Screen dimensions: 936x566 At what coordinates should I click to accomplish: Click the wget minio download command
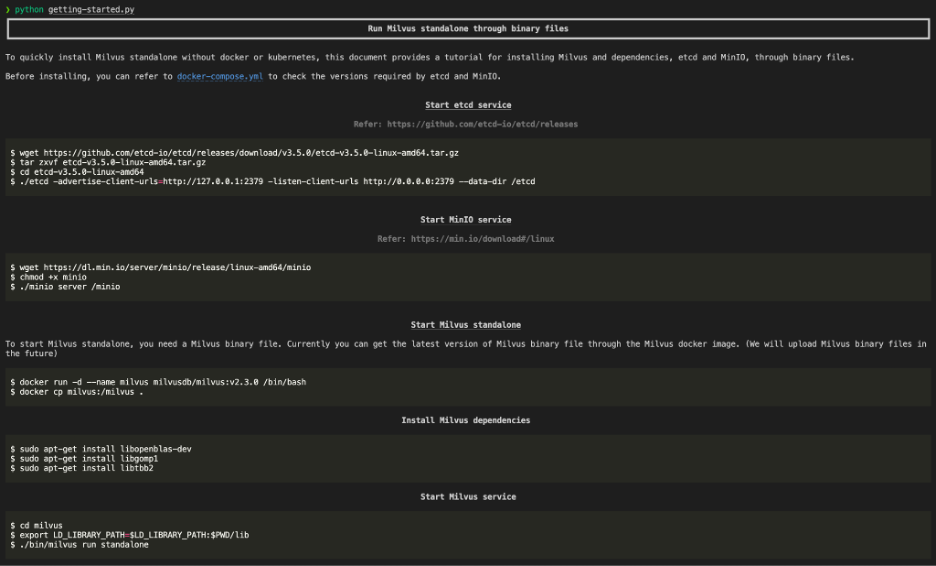point(161,267)
